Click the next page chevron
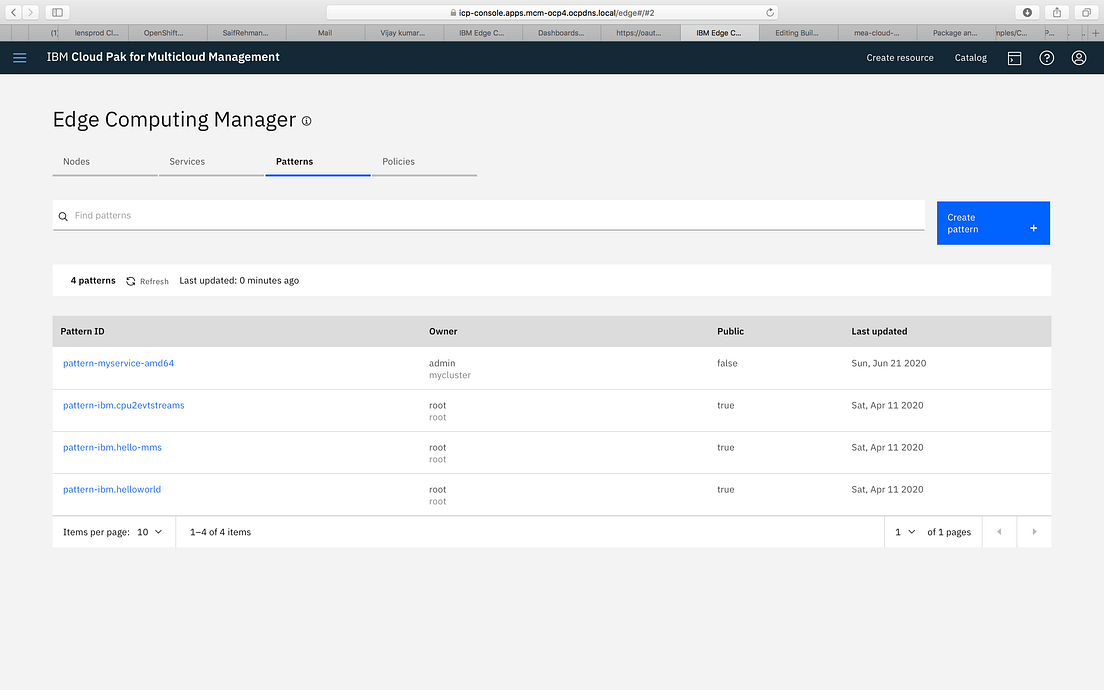 (1034, 532)
